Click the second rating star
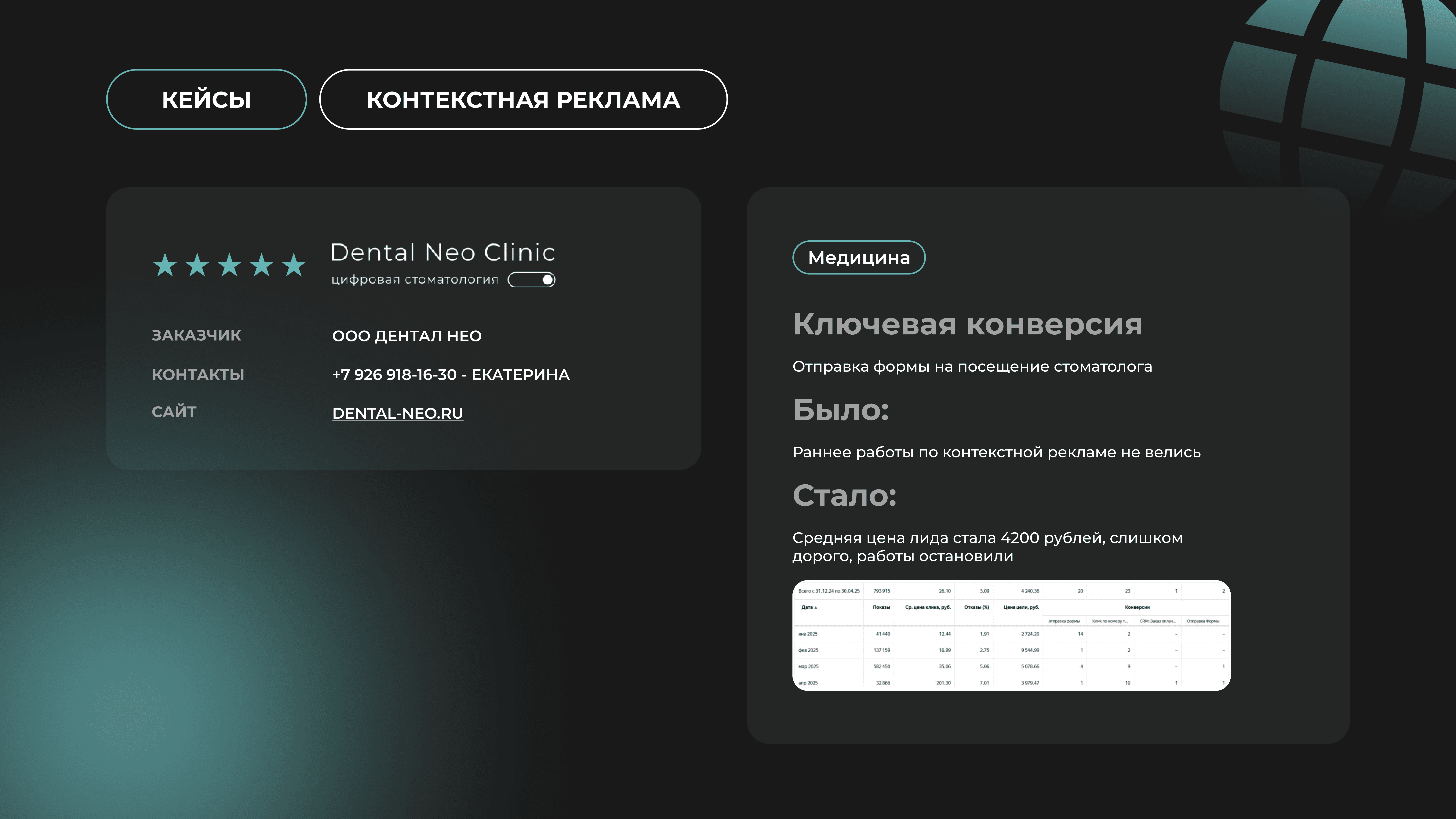 [197, 265]
